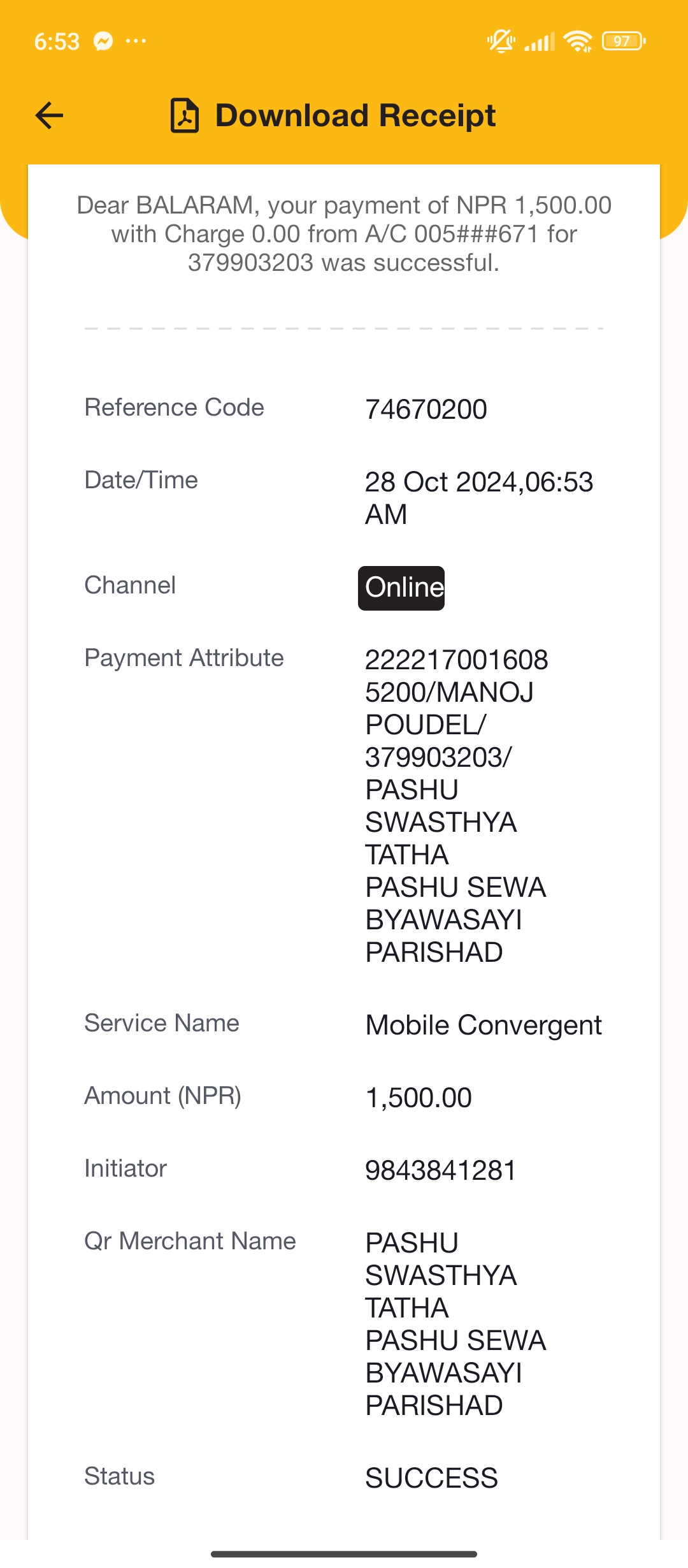Tap the PDF document icon
The width and height of the screenshot is (688, 1568).
coord(185,115)
